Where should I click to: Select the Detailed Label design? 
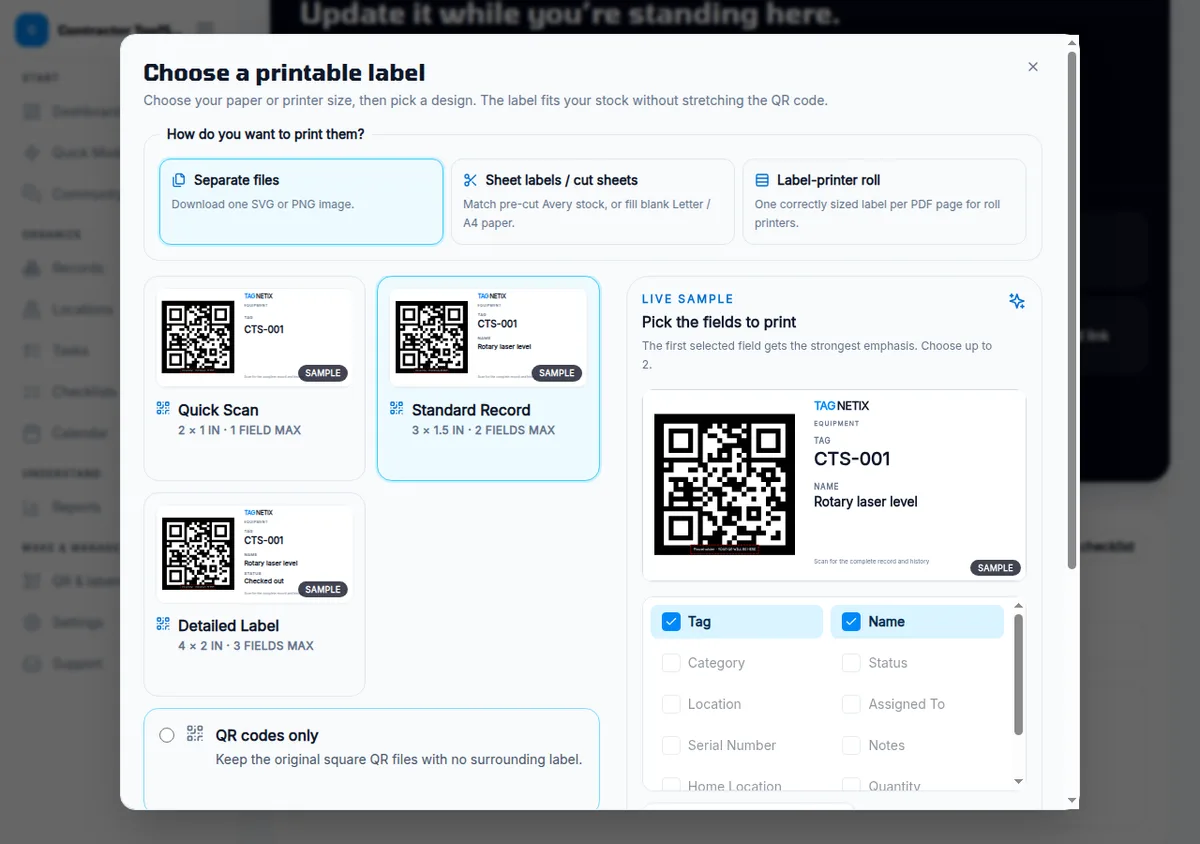click(x=255, y=594)
